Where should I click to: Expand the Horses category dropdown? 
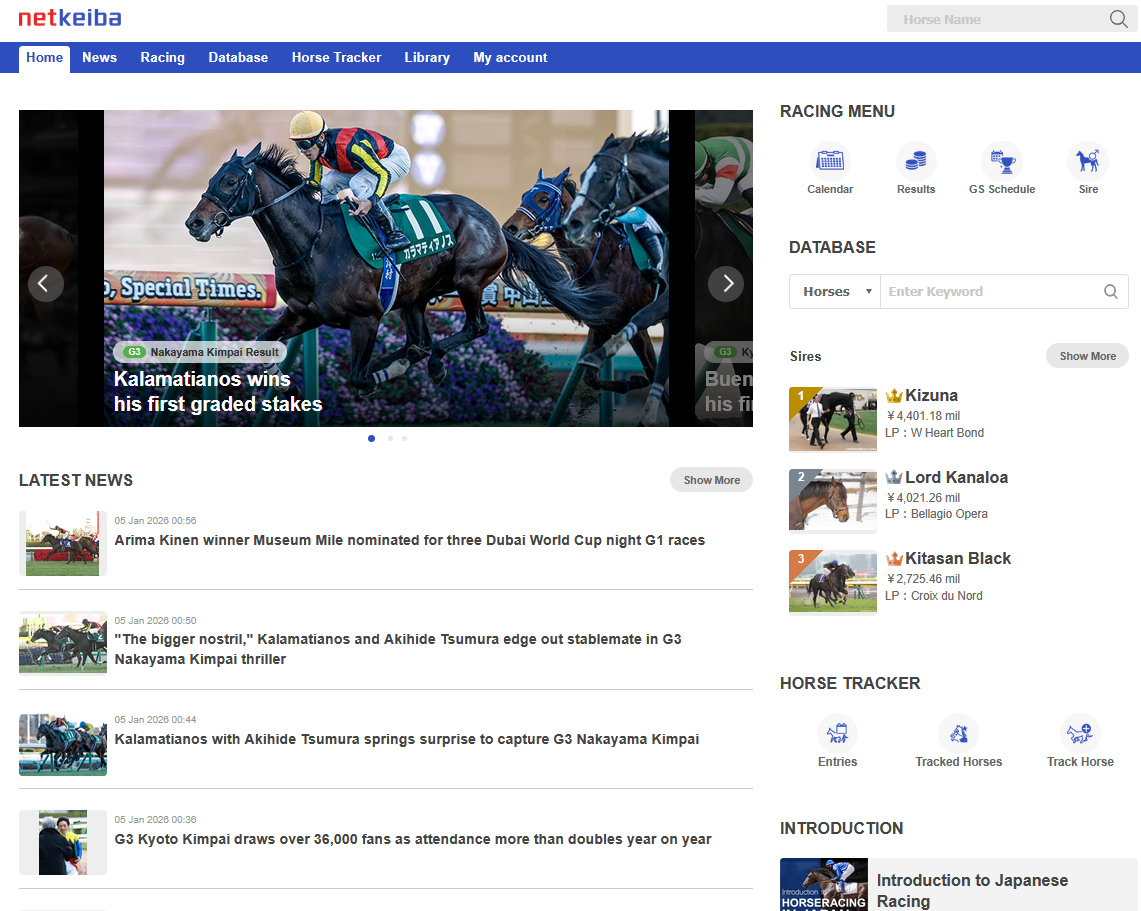click(835, 292)
